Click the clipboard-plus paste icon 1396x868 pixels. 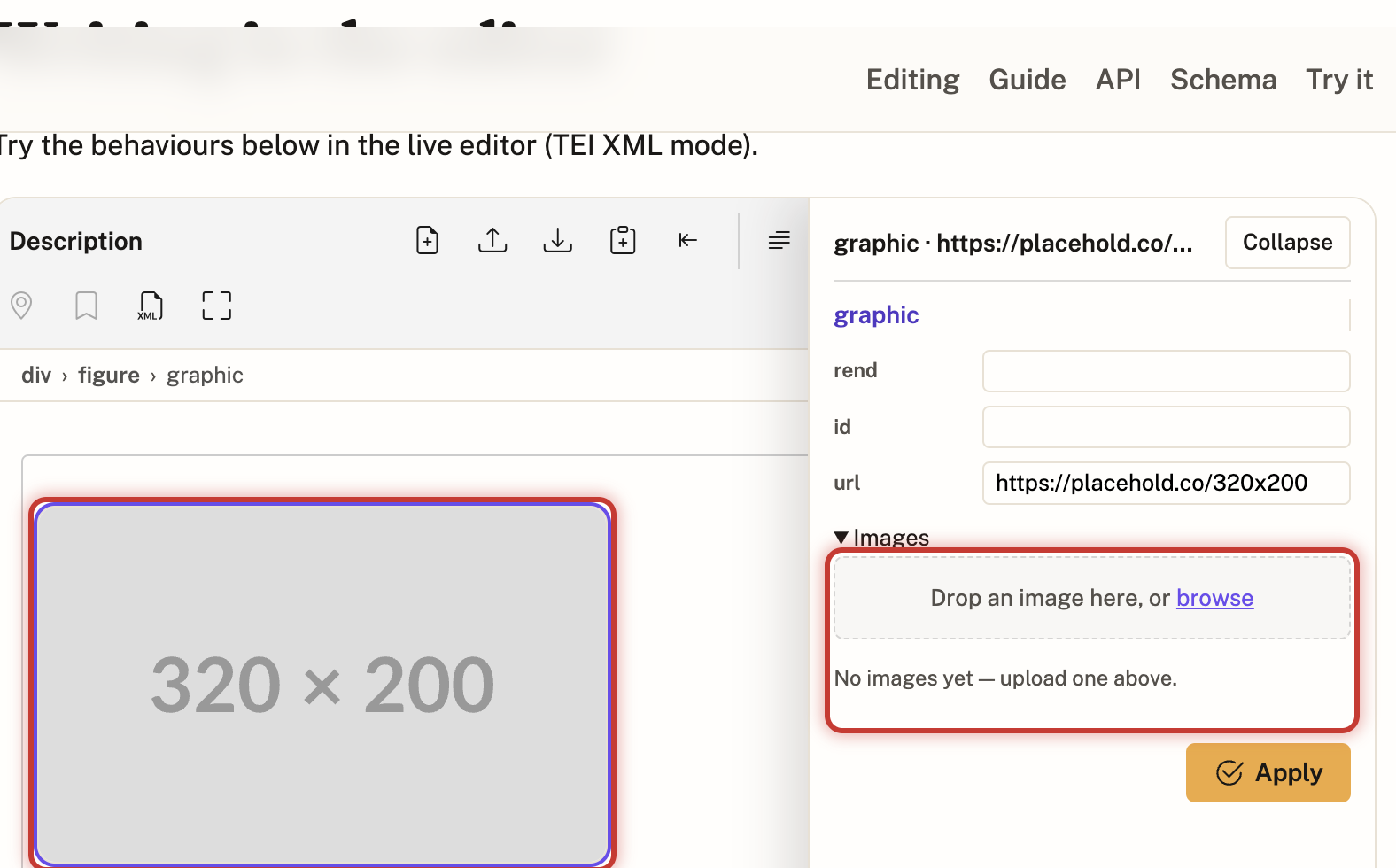(623, 240)
